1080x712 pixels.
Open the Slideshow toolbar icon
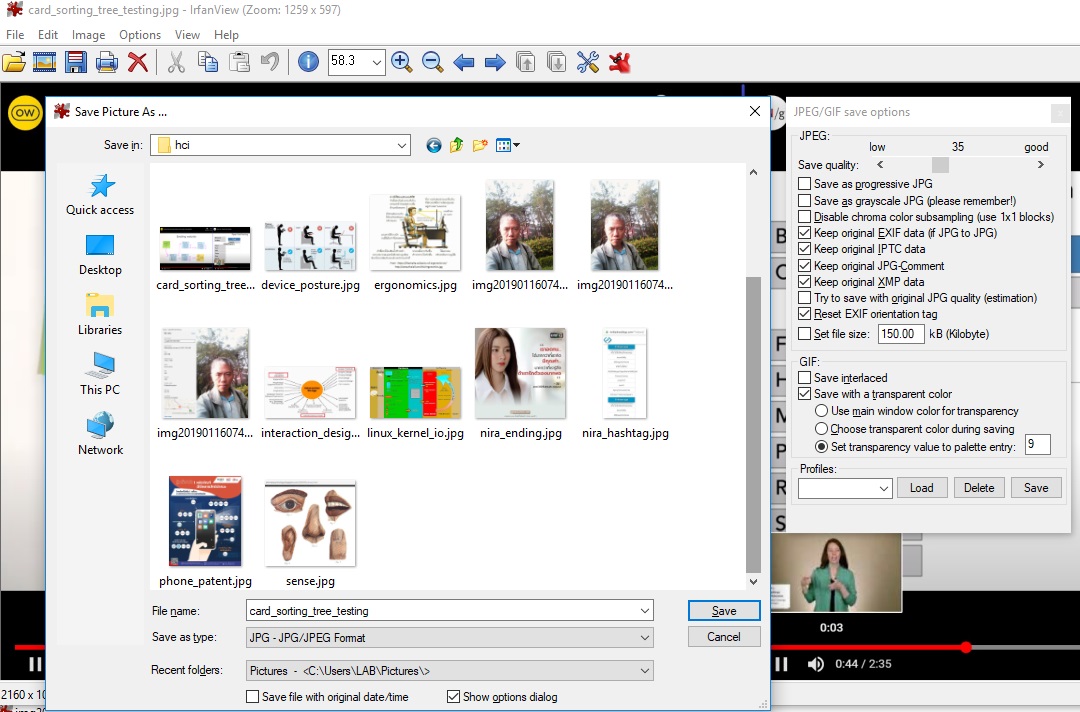[x=45, y=62]
